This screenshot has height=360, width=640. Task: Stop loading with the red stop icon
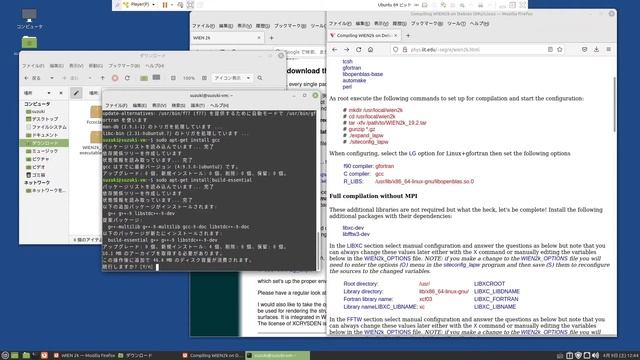coord(115,78)
